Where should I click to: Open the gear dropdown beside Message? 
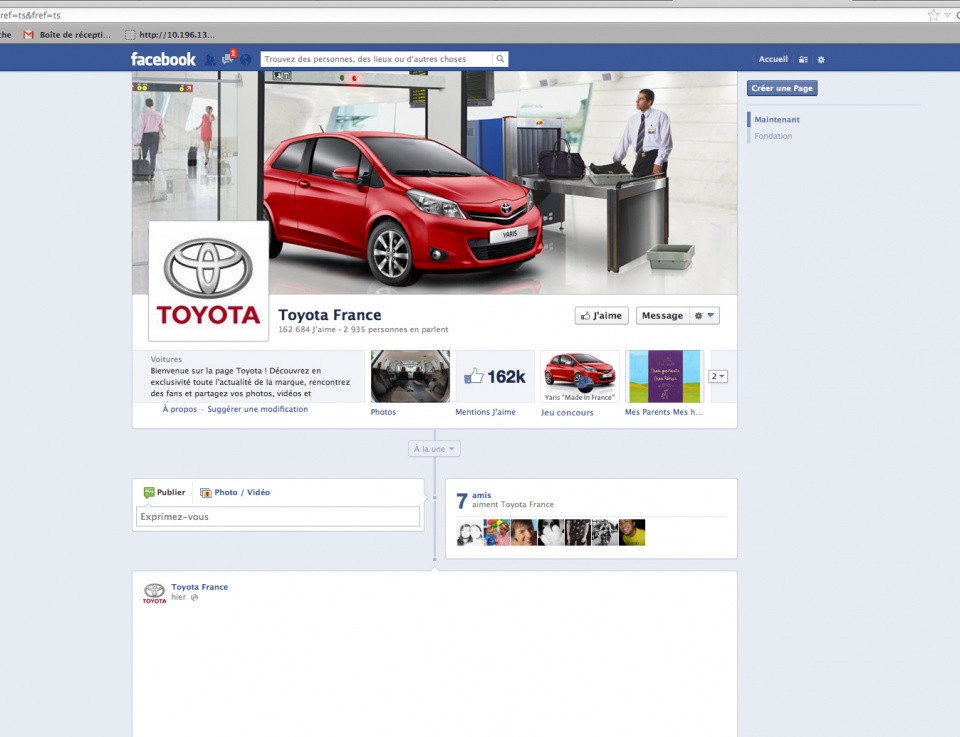pyautogui.click(x=704, y=316)
